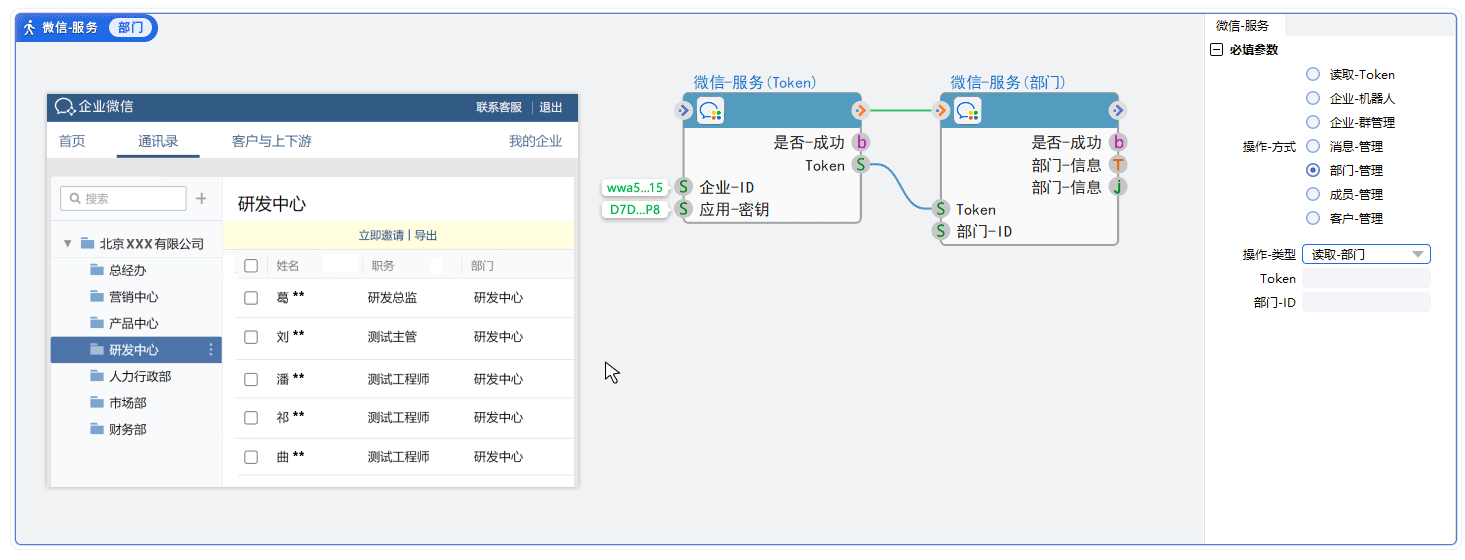Viewport: 1465px width, 560px height.
Task: Click the plus icon beside search box
Action: 201,198
